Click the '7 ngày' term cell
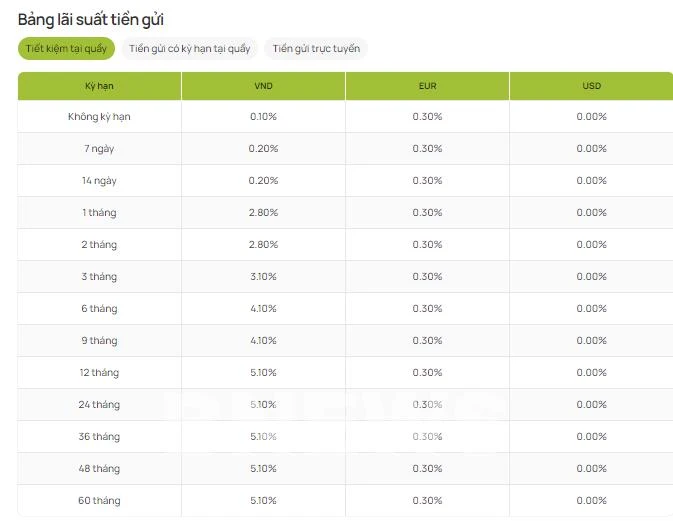The image size is (673, 529). [99, 149]
